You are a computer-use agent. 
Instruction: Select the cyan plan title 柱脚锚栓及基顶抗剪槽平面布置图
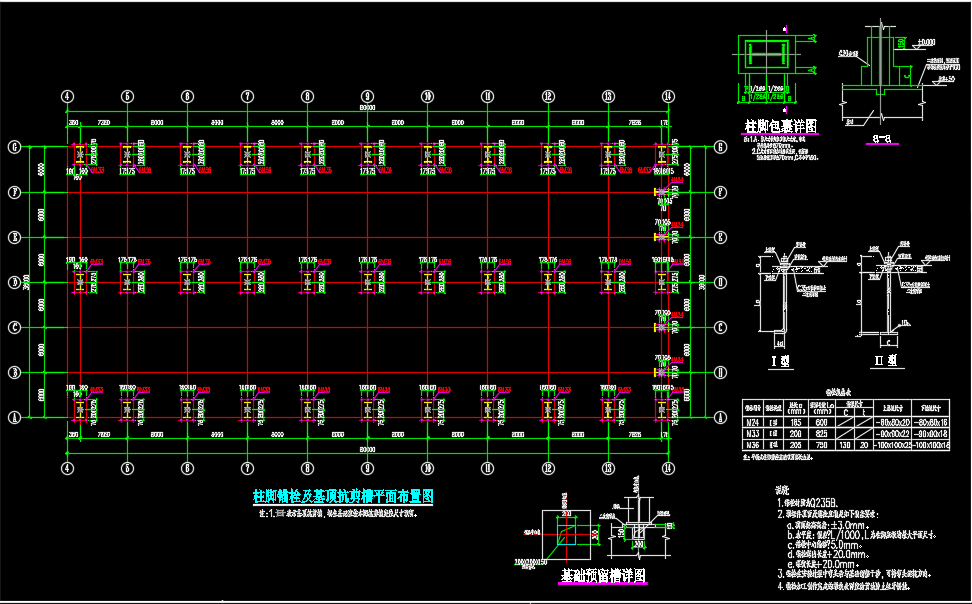pos(343,496)
